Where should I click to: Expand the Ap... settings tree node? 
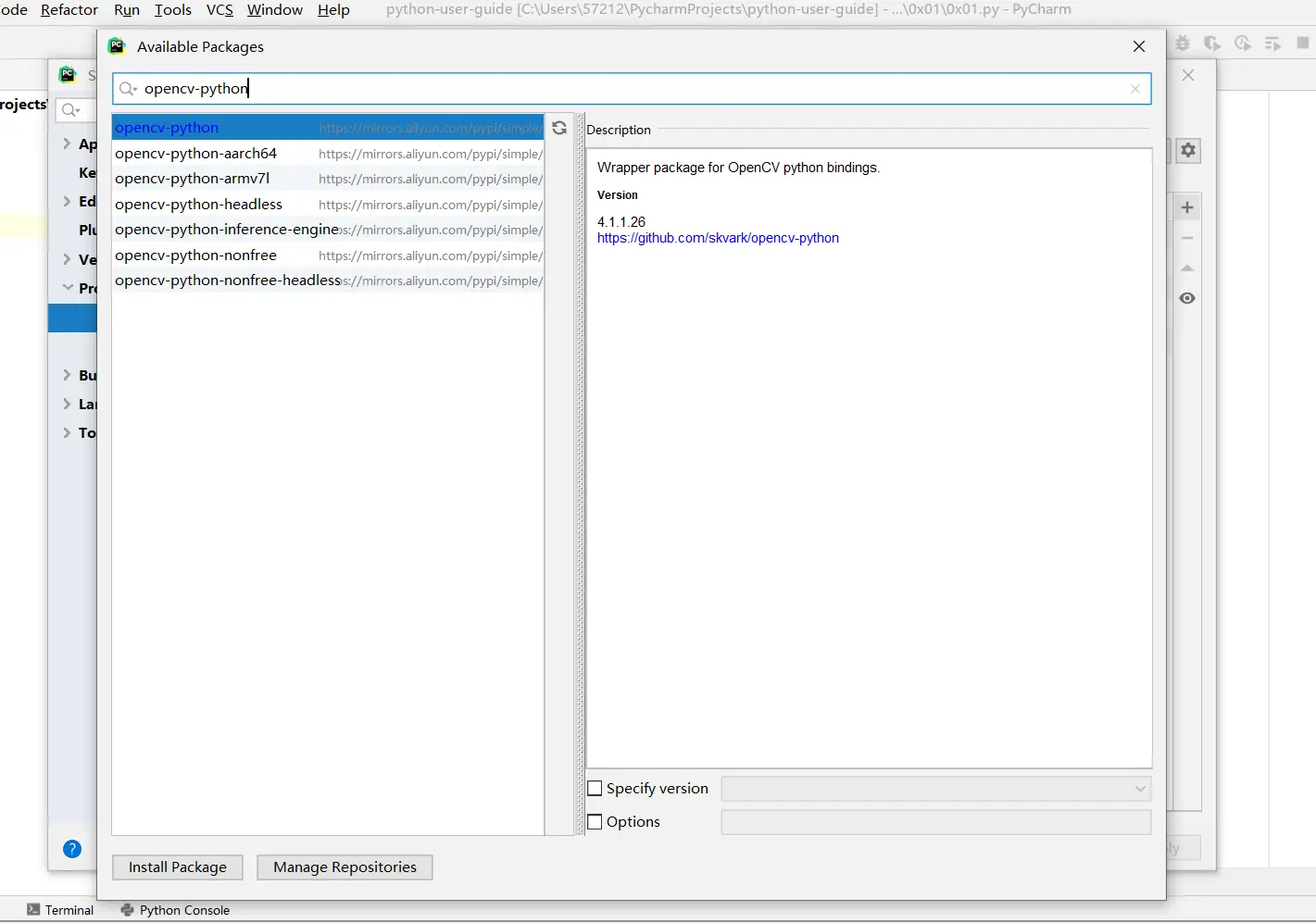click(x=67, y=143)
